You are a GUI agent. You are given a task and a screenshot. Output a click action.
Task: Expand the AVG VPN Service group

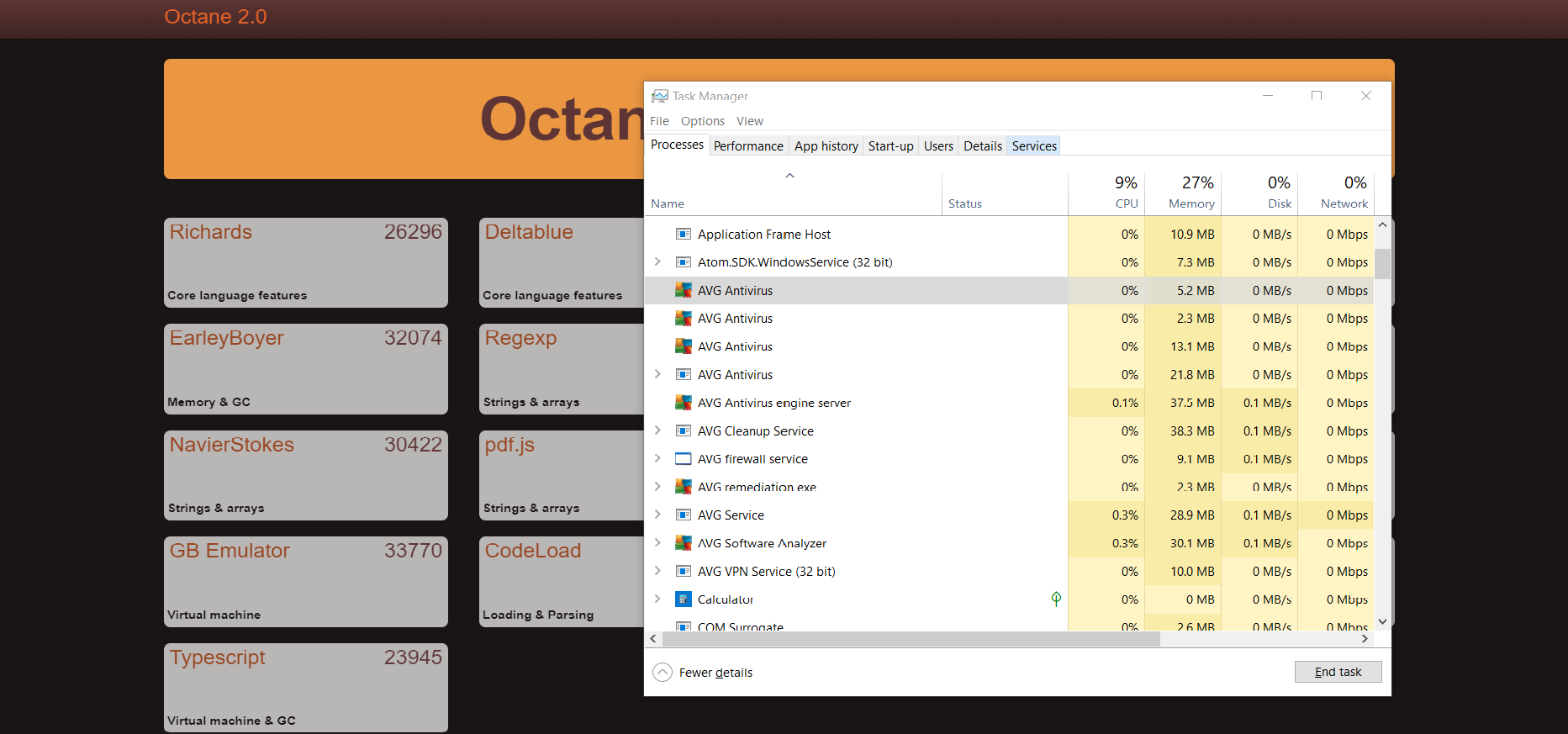(x=657, y=571)
